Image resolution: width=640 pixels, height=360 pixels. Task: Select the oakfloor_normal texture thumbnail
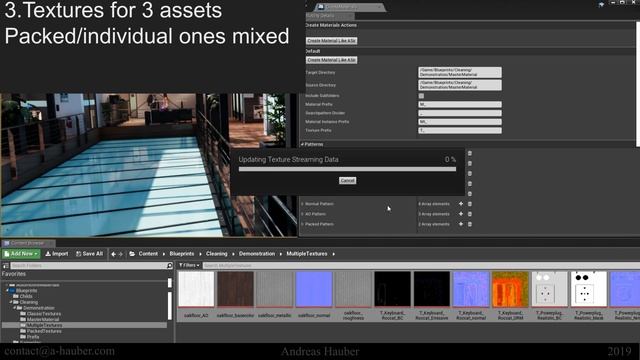click(314, 289)
